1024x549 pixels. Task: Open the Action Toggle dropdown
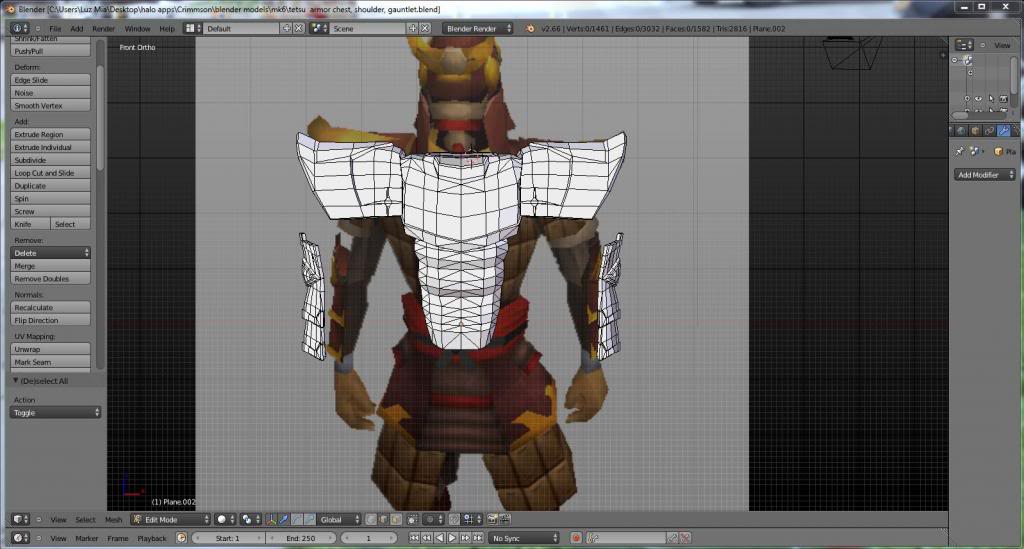point(56,413)
